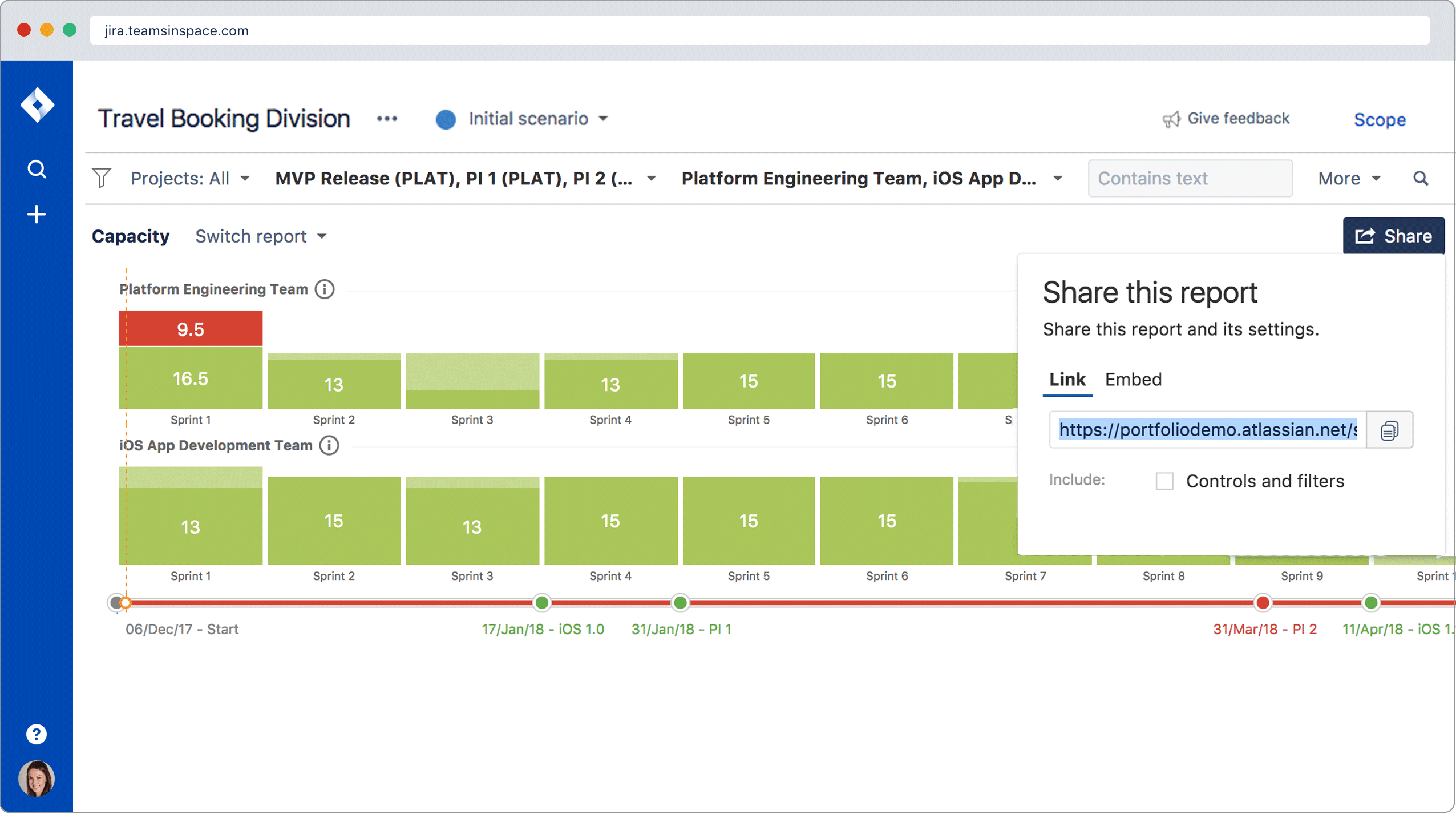The width and height of the screenshot is (1456, 814).
Task: Enable the Controls and filters checkbox
Action: pyautogui.click(x=1164, y=481)
